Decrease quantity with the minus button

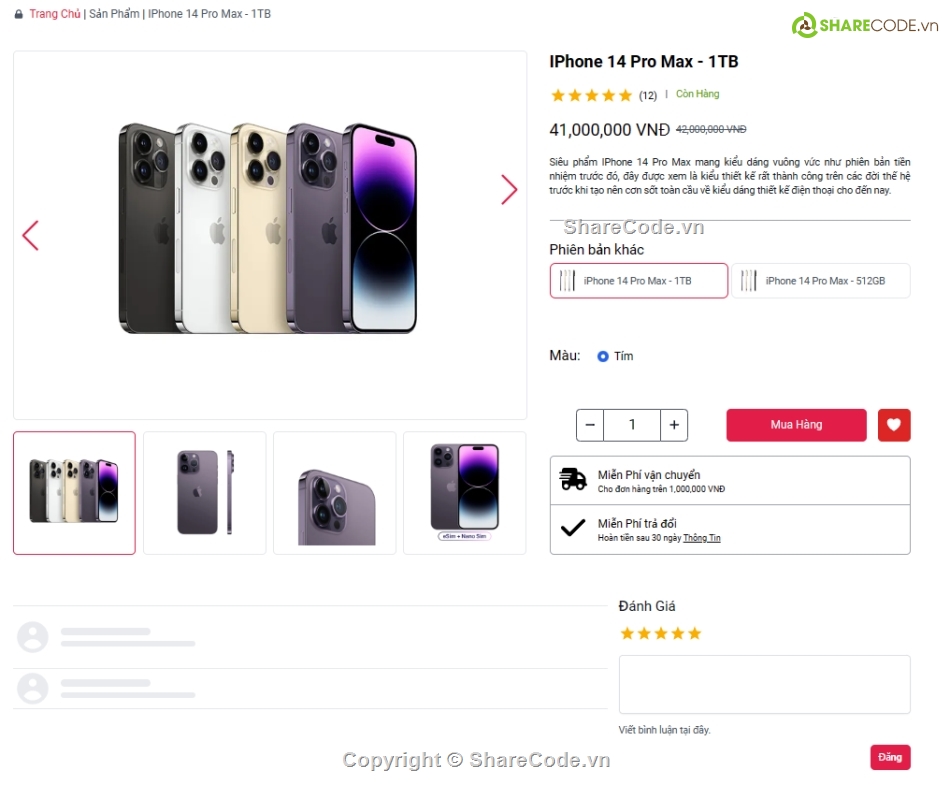tap(590, 425)
